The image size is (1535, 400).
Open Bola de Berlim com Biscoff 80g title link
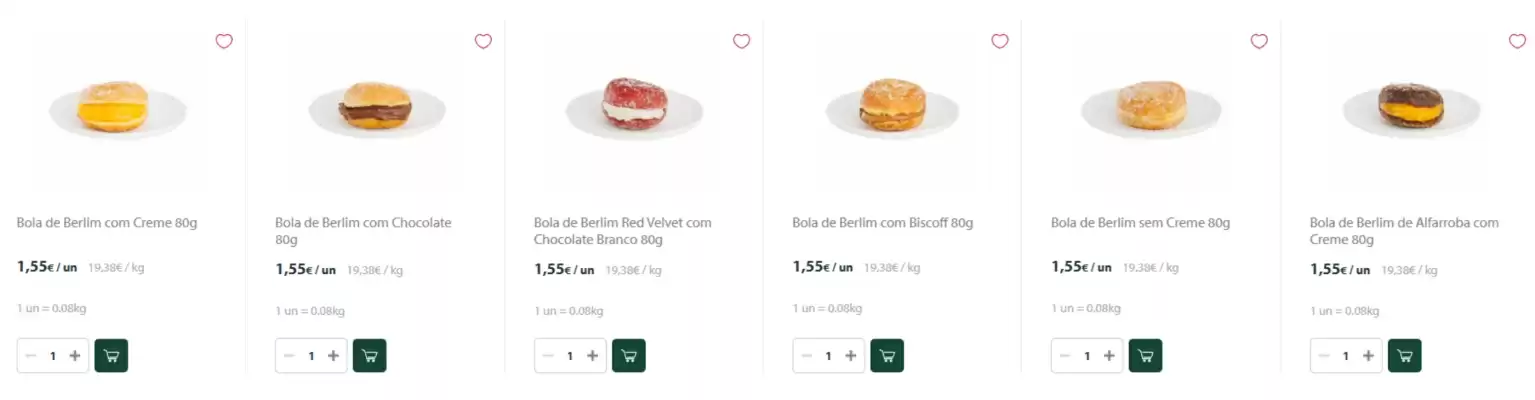coord(882,223)
